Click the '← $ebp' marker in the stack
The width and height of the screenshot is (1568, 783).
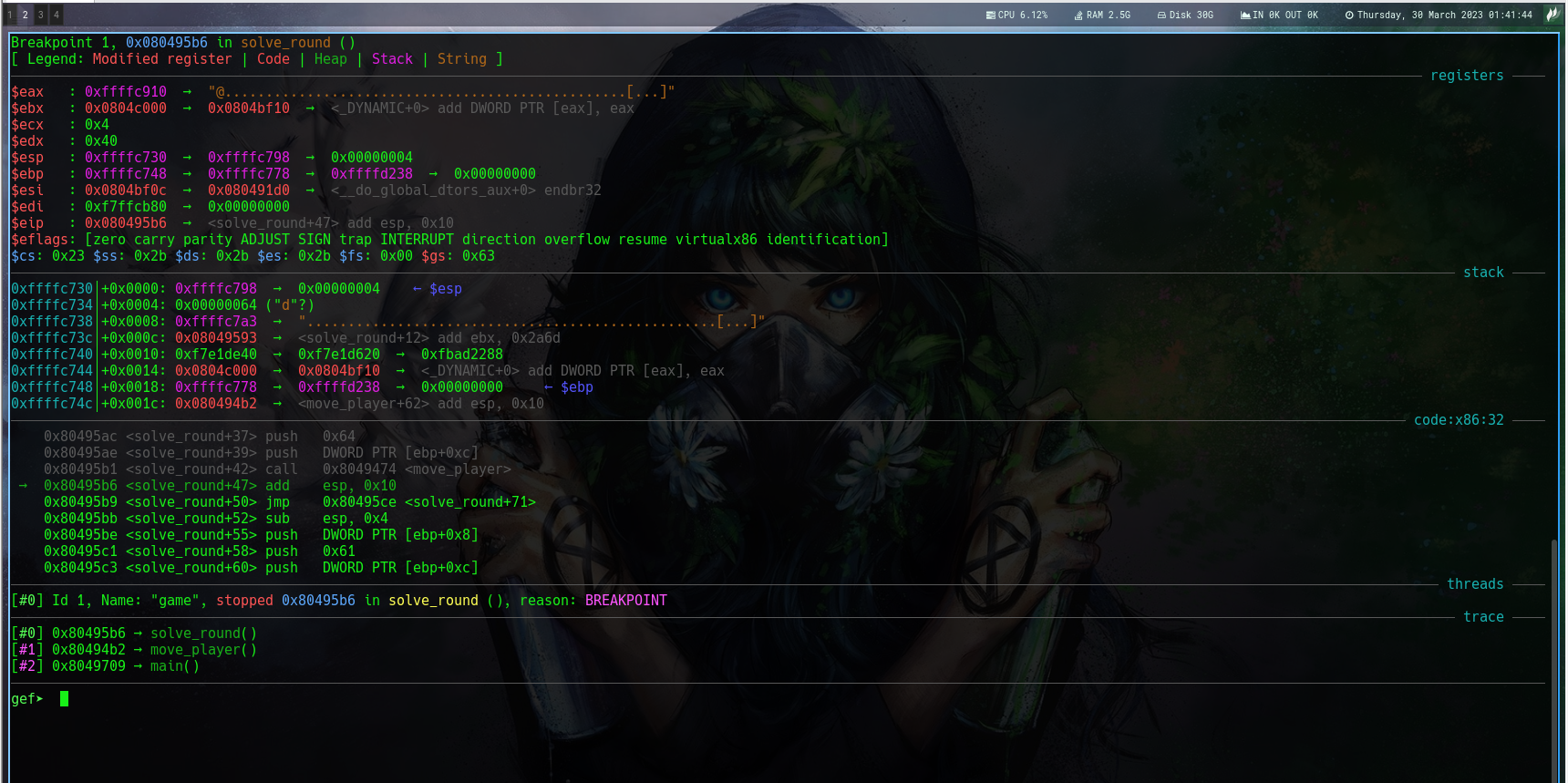(x=569, y=387)
